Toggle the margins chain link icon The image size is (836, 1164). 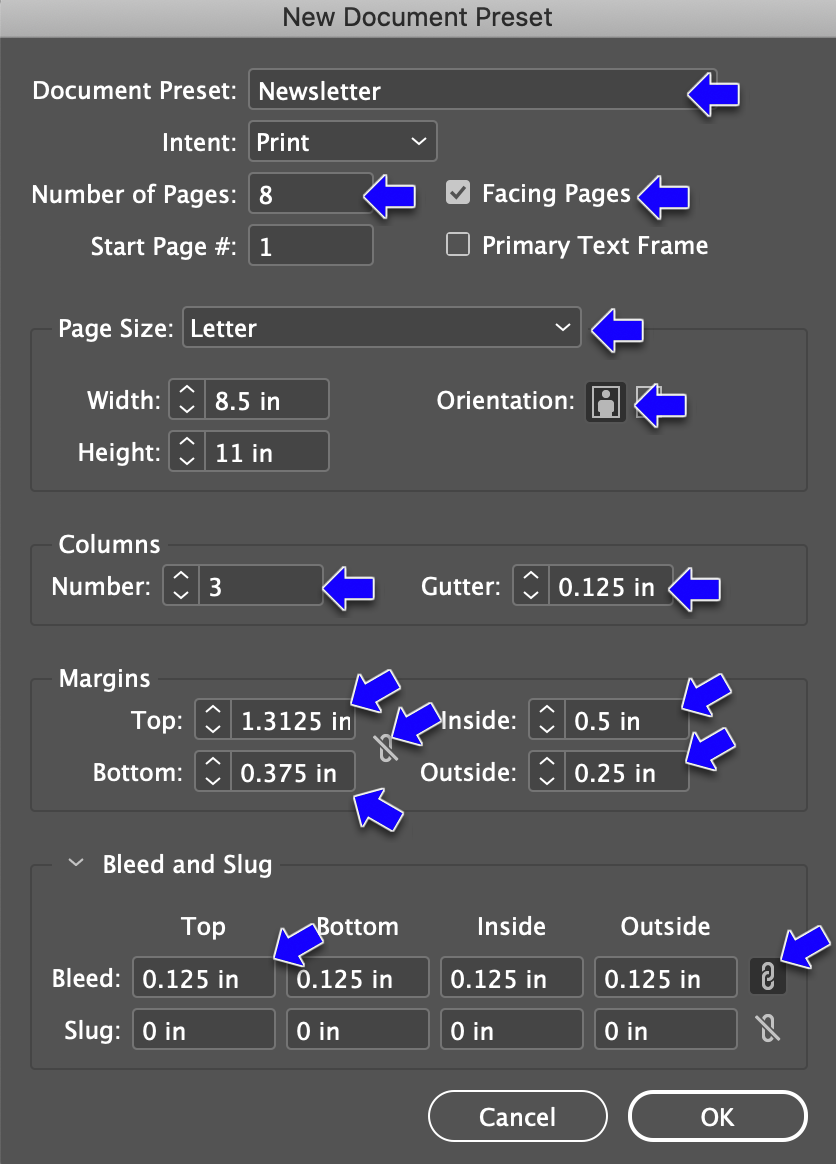(386, 748)
